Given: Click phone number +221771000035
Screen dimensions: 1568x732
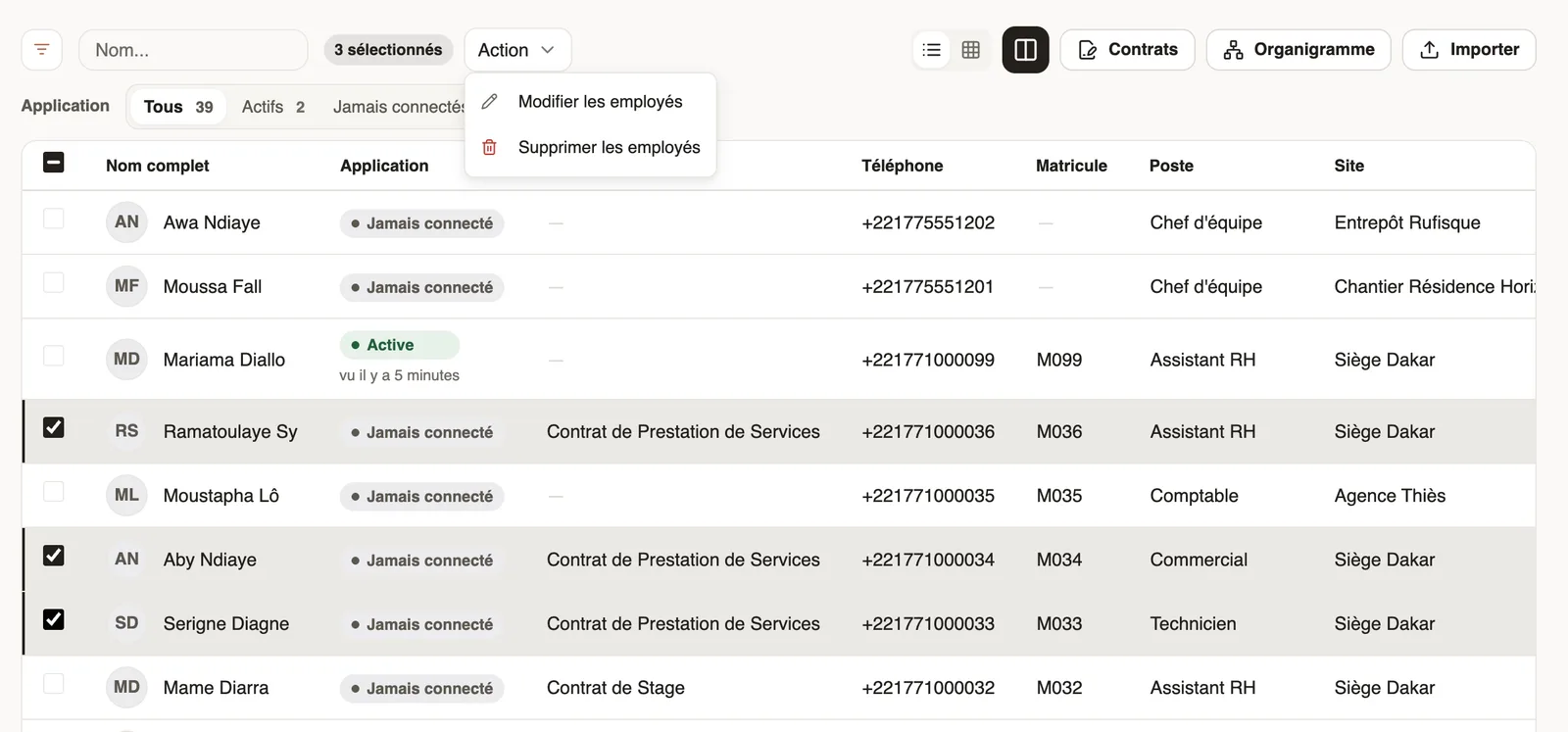Looking at the screenshot, I should 928,496.
